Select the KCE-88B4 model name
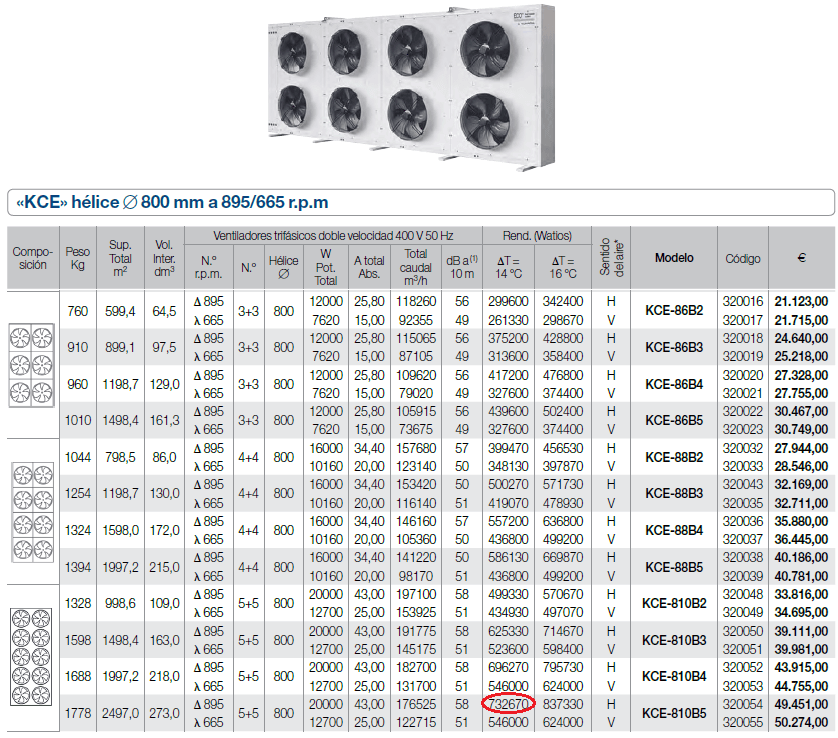Image resolution: width=838 pixels, height=738 pixels. point(673,530)
